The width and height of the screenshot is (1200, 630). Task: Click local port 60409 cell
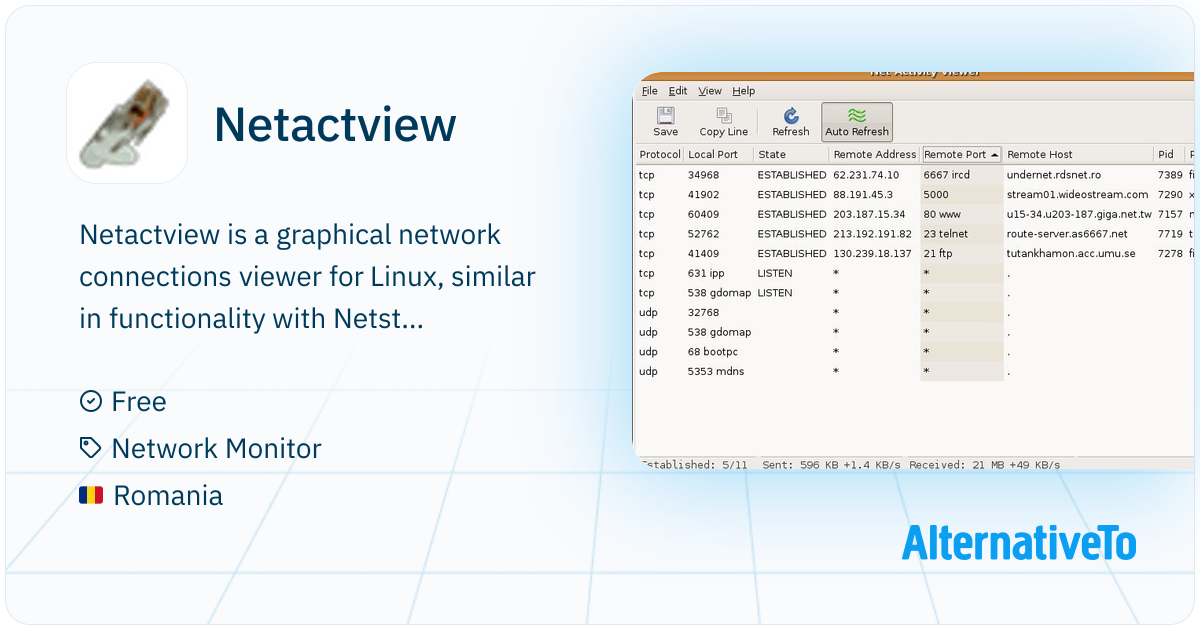pos(703,214)
